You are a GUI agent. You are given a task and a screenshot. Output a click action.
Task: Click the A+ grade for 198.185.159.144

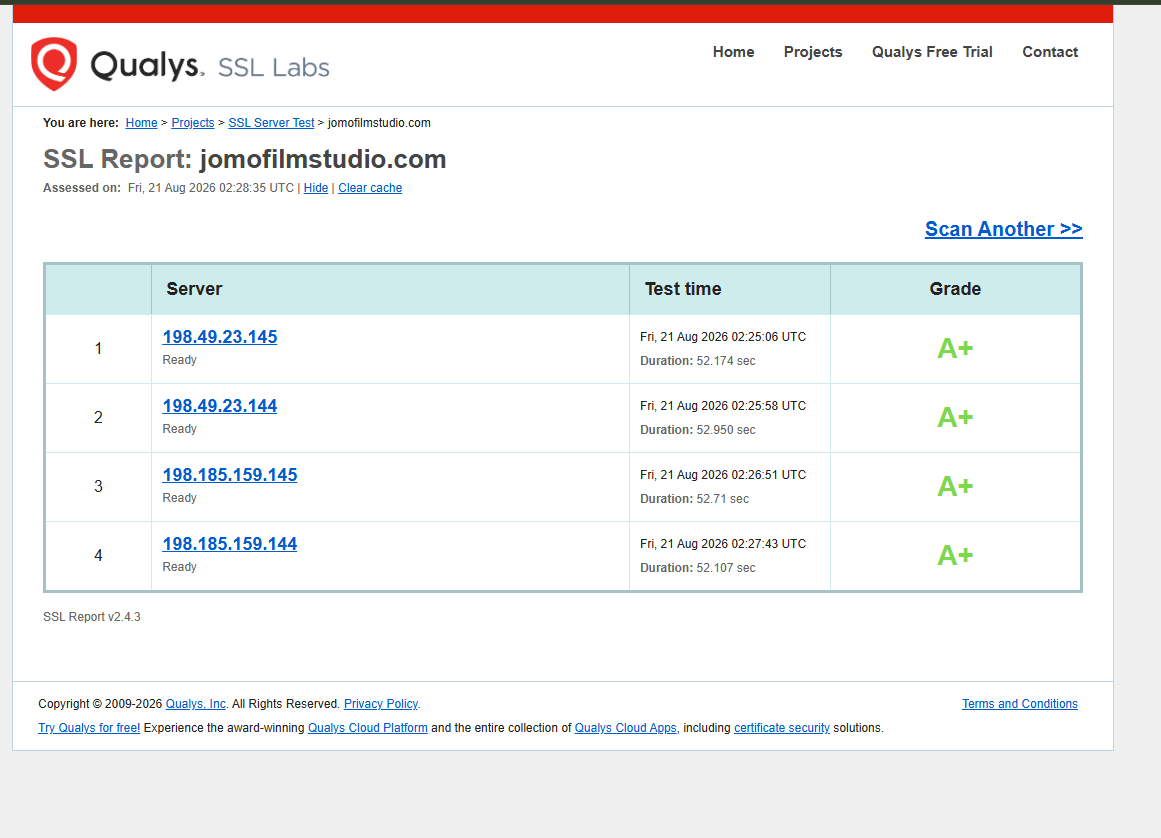click(x=955, y=555)
